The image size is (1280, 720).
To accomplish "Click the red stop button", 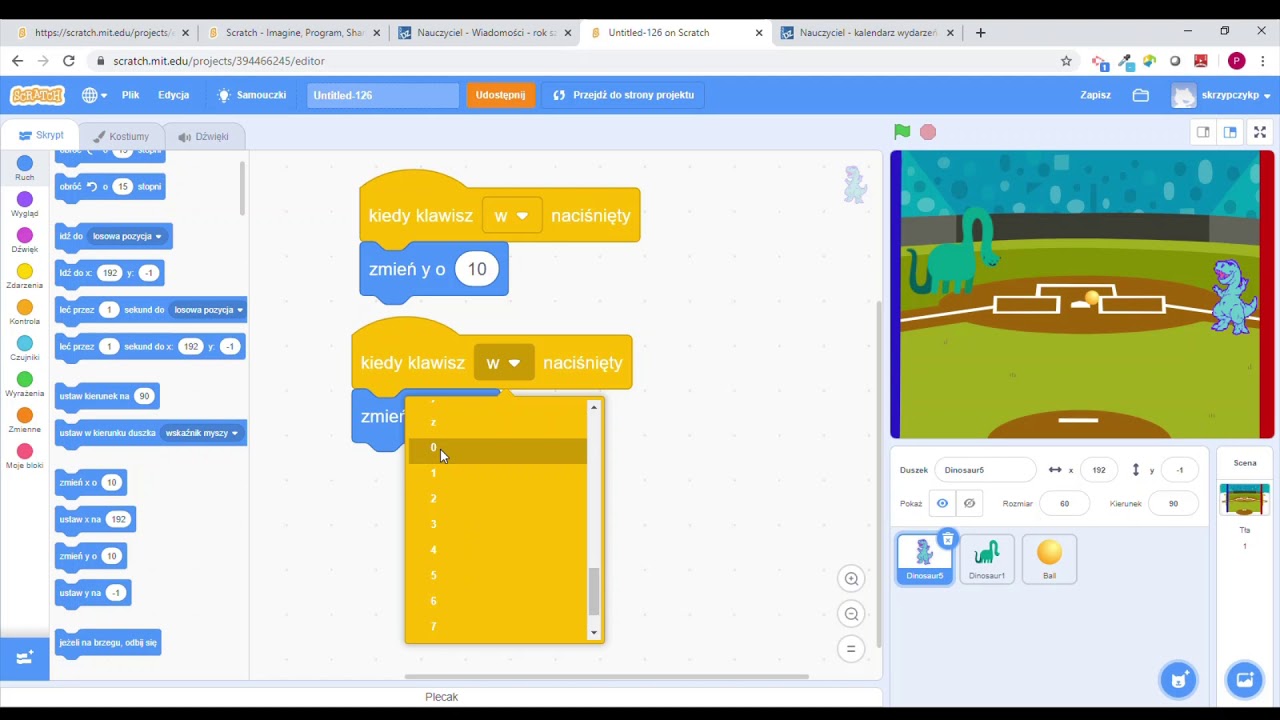I will tap(928, 132).
